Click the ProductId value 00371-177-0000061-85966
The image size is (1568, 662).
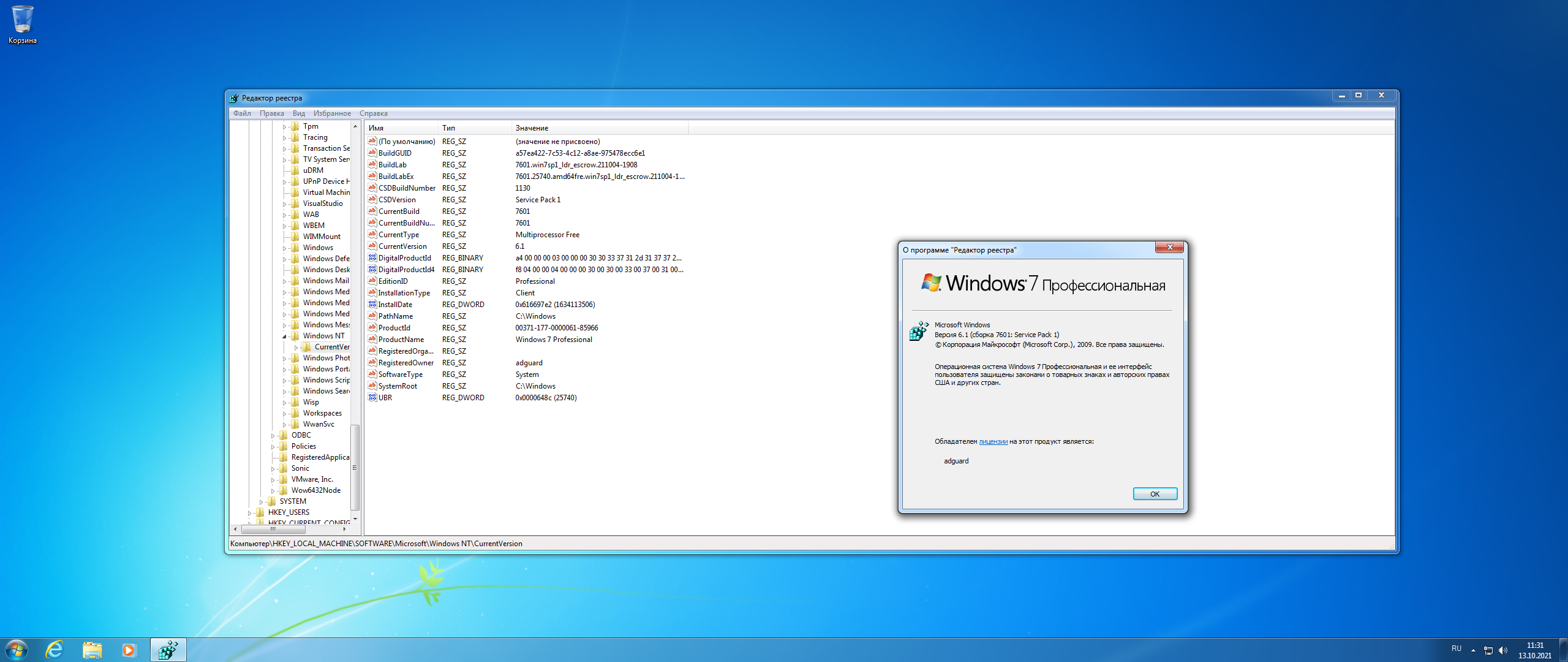click(557, 328)
